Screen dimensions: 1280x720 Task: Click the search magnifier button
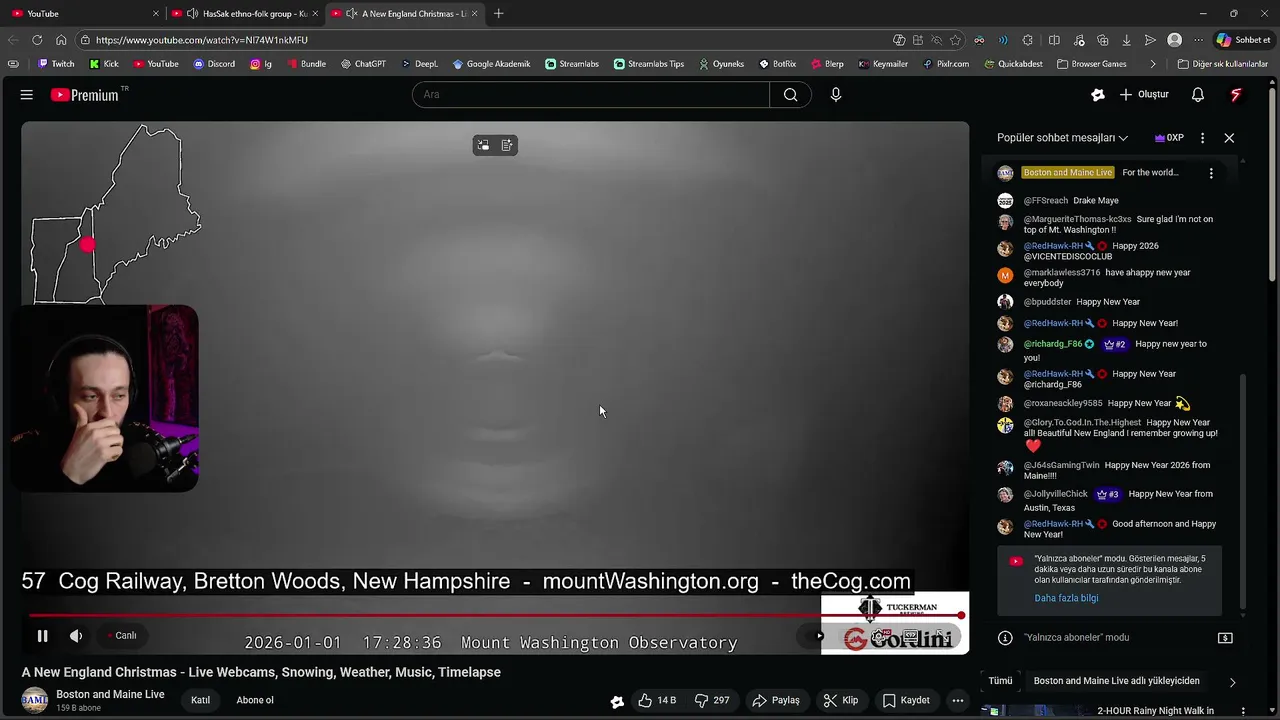pos(790,95)
